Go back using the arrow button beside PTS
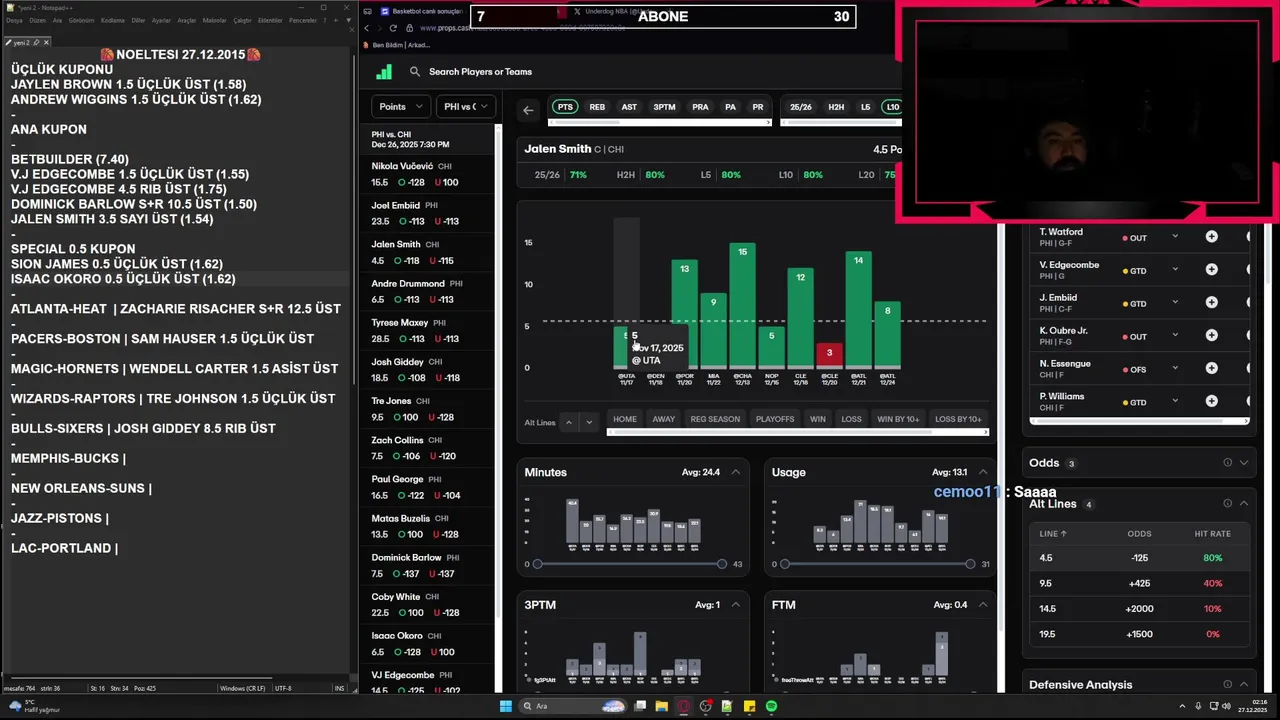This screenshot has height=720, width=1280. 528,110
